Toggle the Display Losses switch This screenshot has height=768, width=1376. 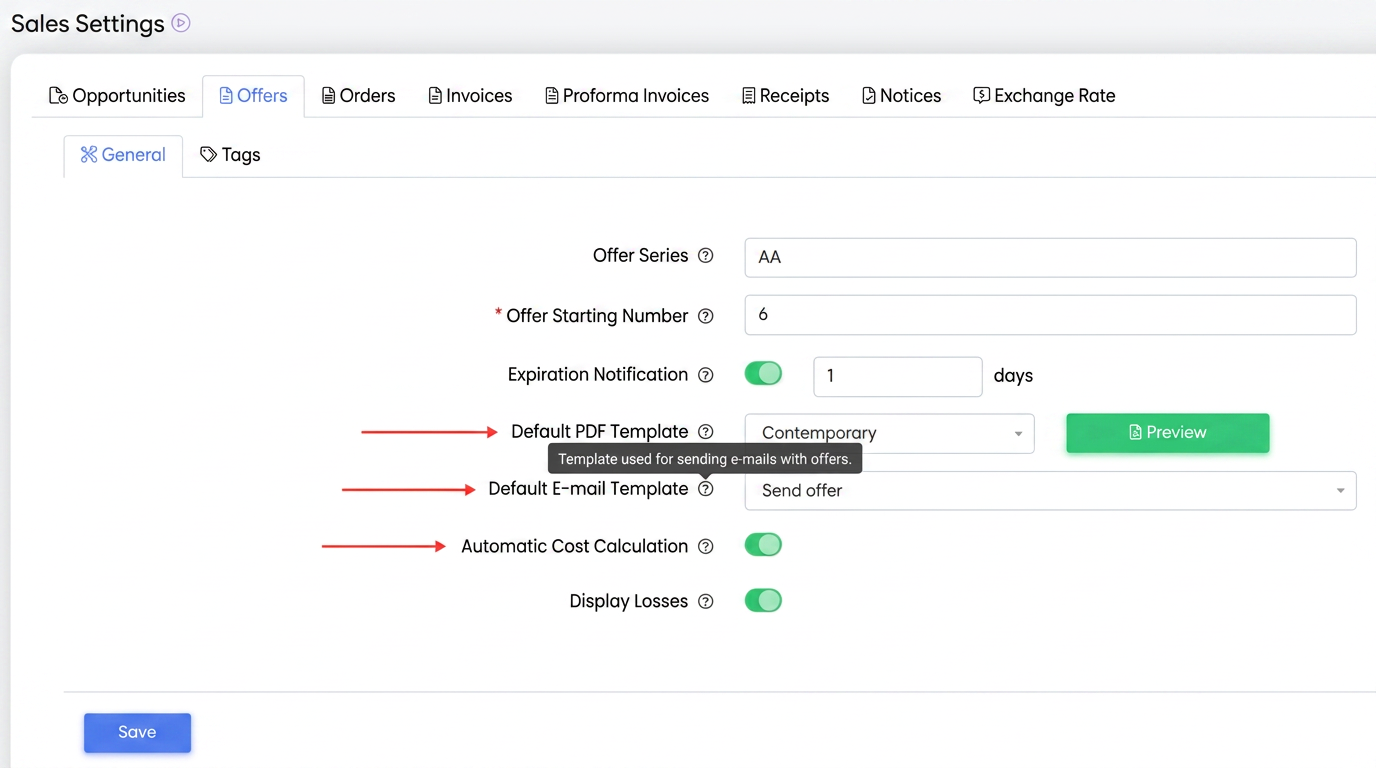pyautogui.click(x=763, y=601)
